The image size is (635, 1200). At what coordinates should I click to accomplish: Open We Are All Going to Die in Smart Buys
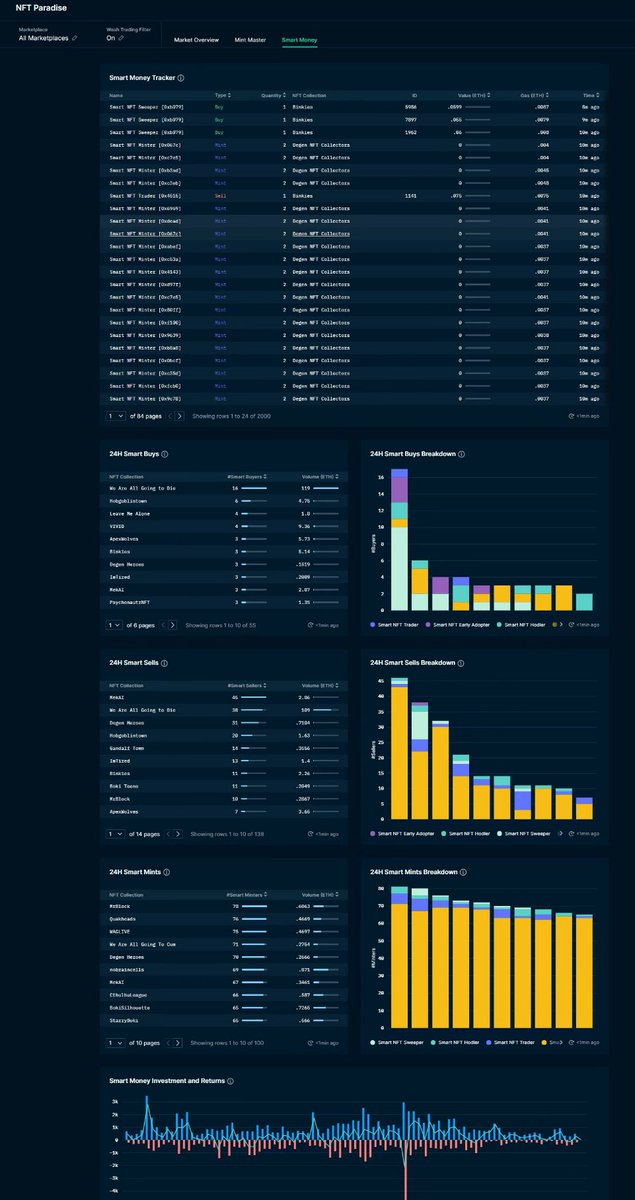point(144,487)
